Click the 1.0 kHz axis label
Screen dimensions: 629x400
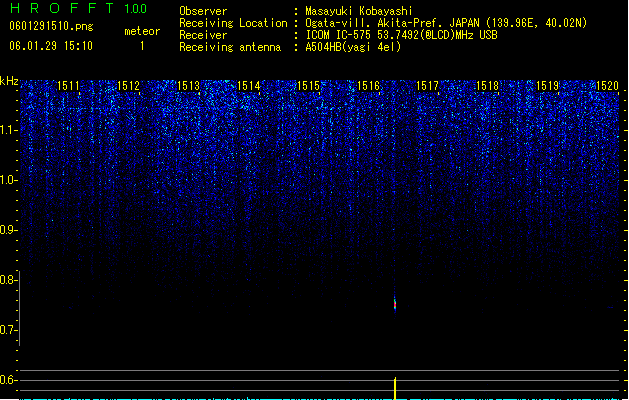9,180
